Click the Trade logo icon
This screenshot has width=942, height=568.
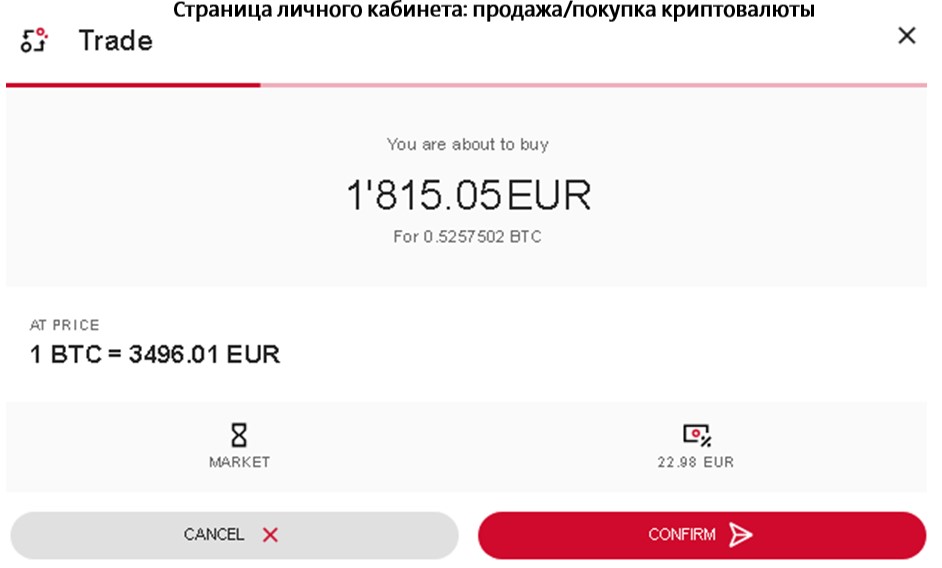coord(34,40)
